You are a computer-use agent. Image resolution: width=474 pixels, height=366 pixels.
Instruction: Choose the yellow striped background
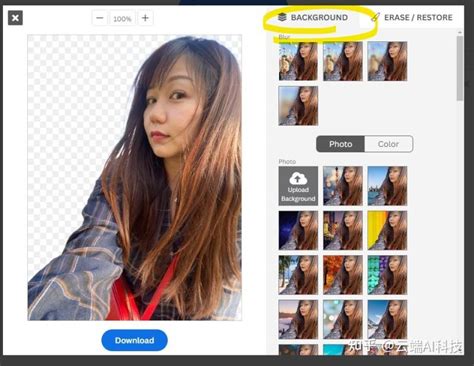pyautogui.click(x=387, y=230)
